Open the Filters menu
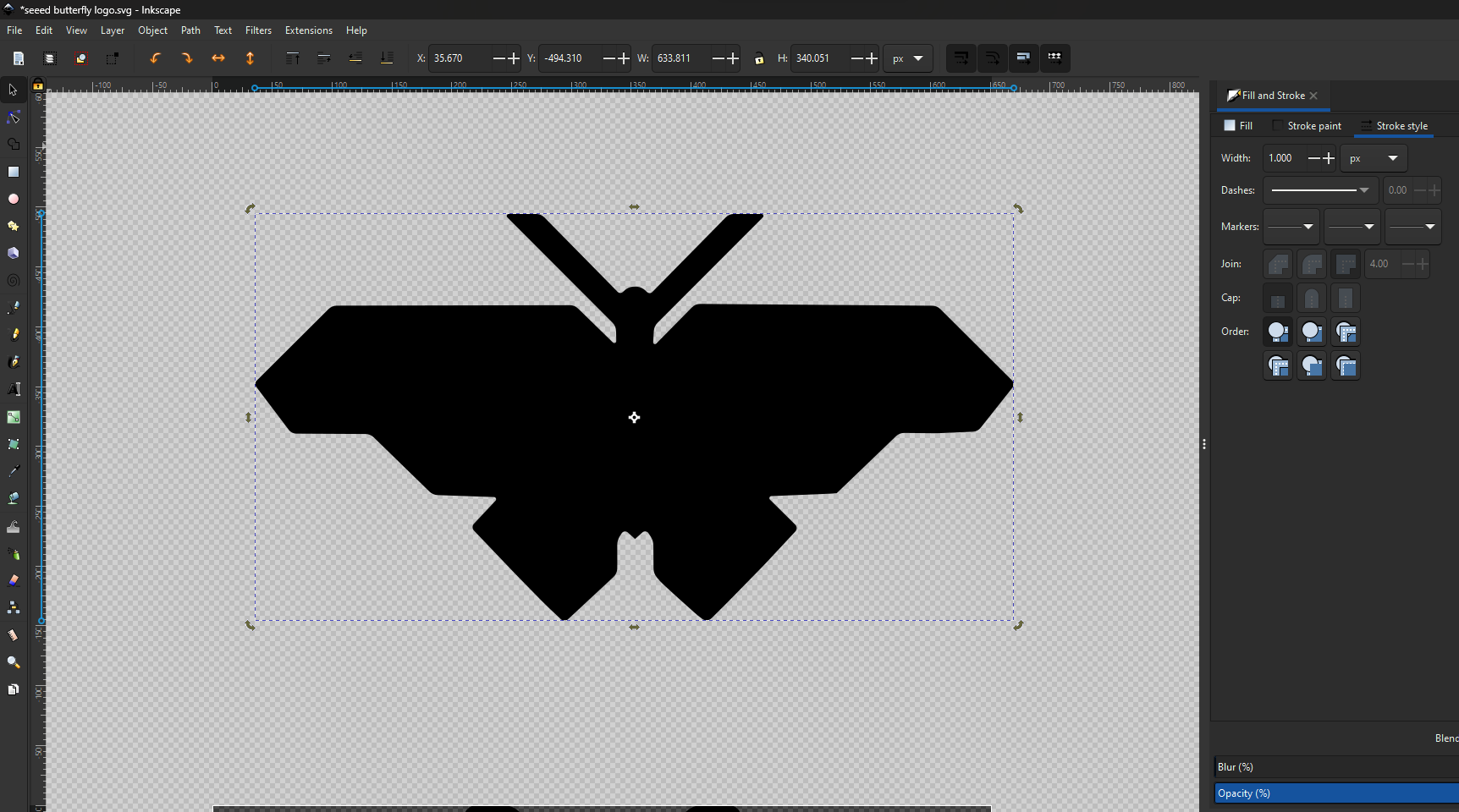This screenshot has width=1459, height=812. [x=258, y=30]
